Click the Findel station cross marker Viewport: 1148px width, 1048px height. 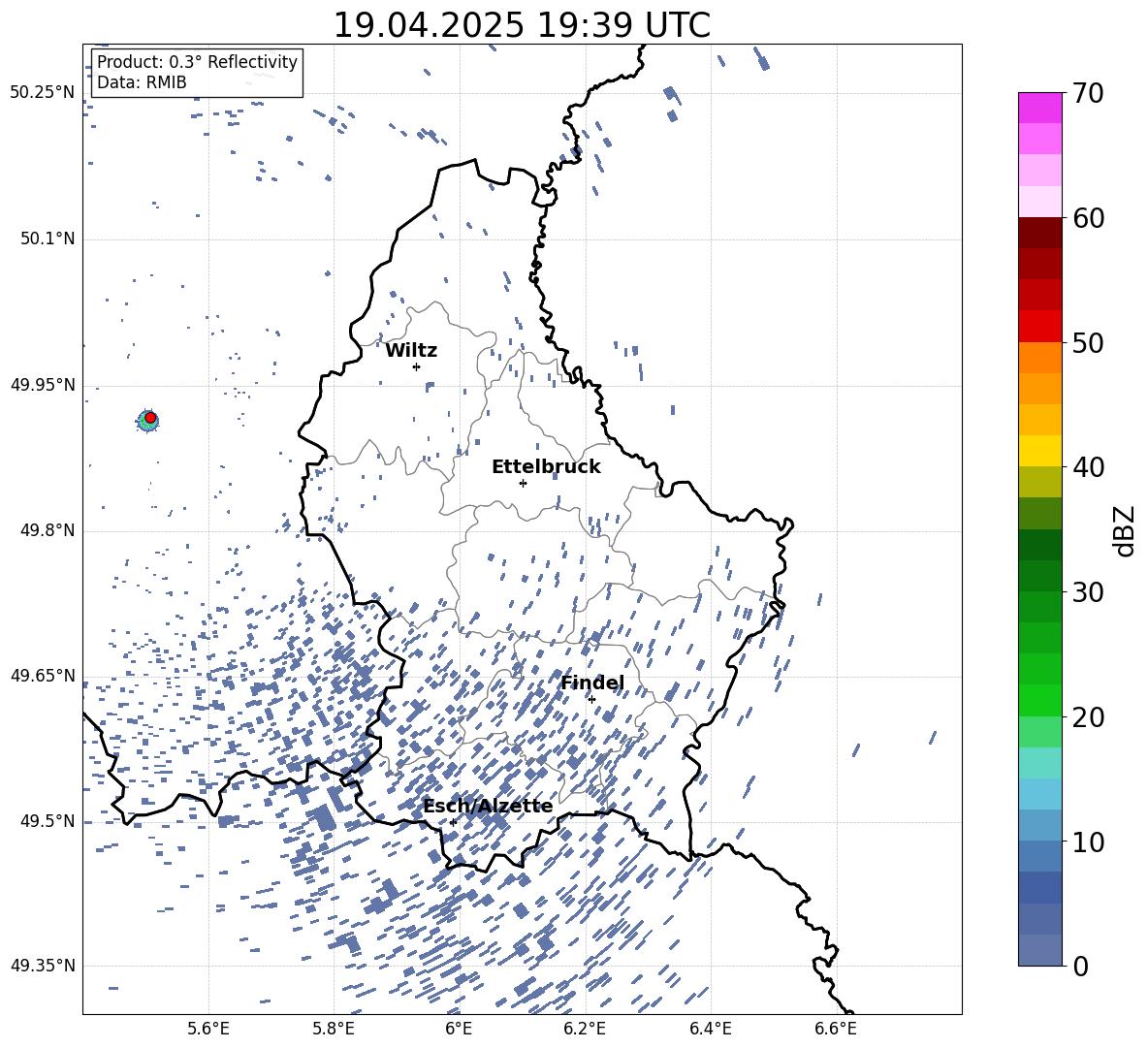click(x=591, y=700)
